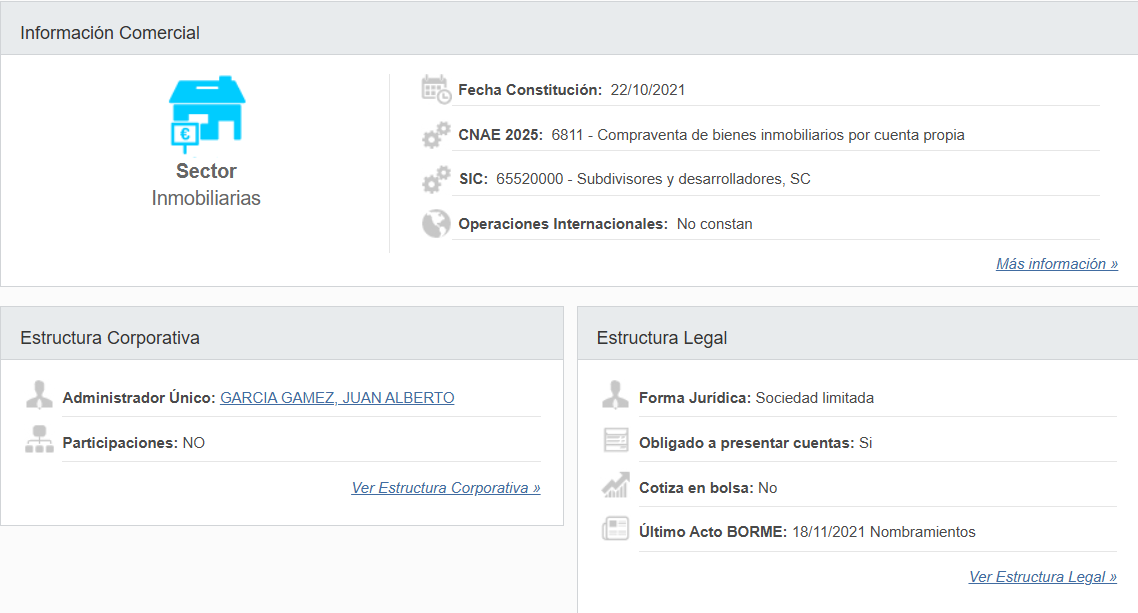Click the 'Sector' label under the house
The width and height of the screenshot is (1138, 613).
click(206, 171)
